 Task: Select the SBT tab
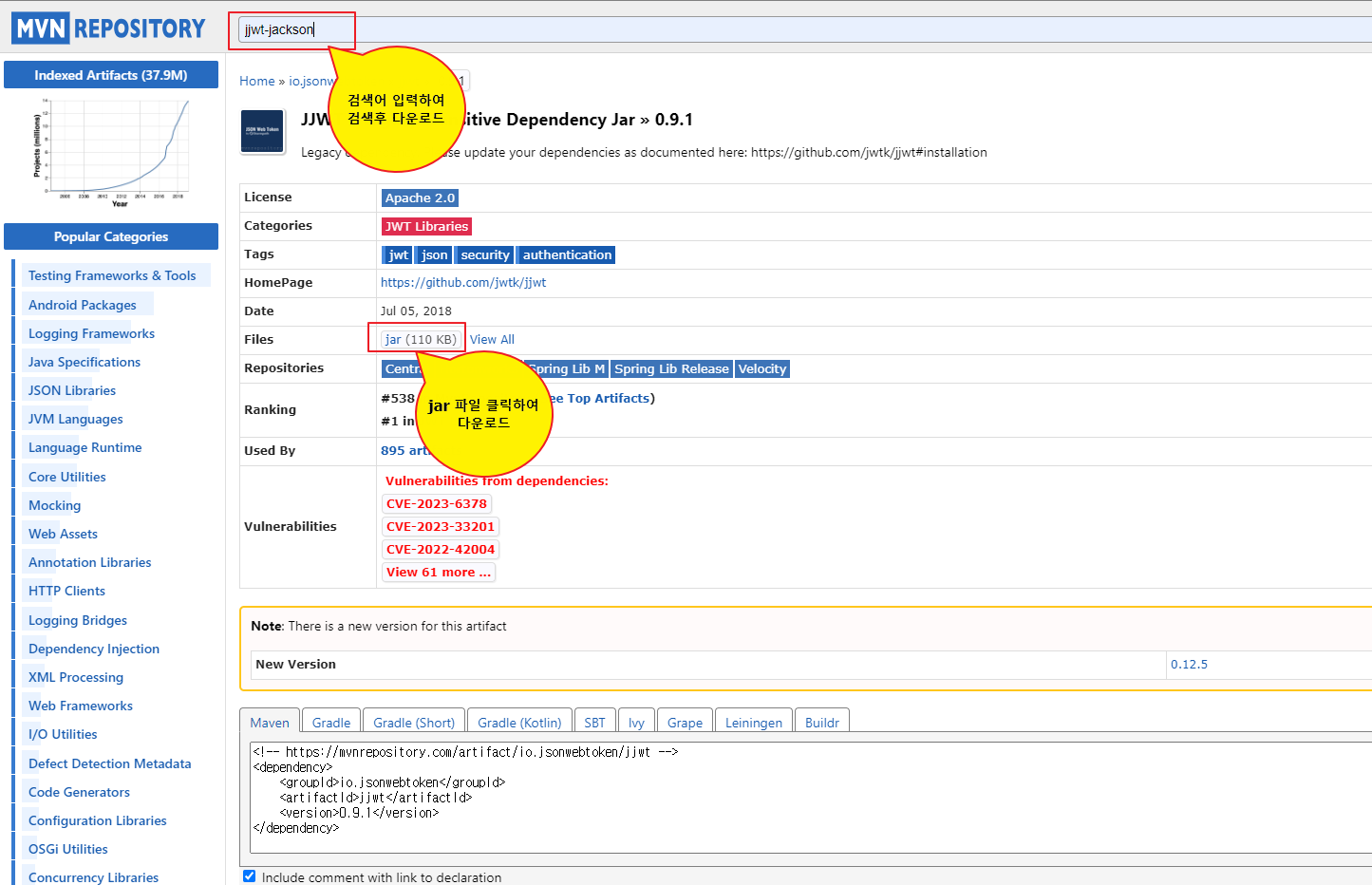click(x=595, y=723)
